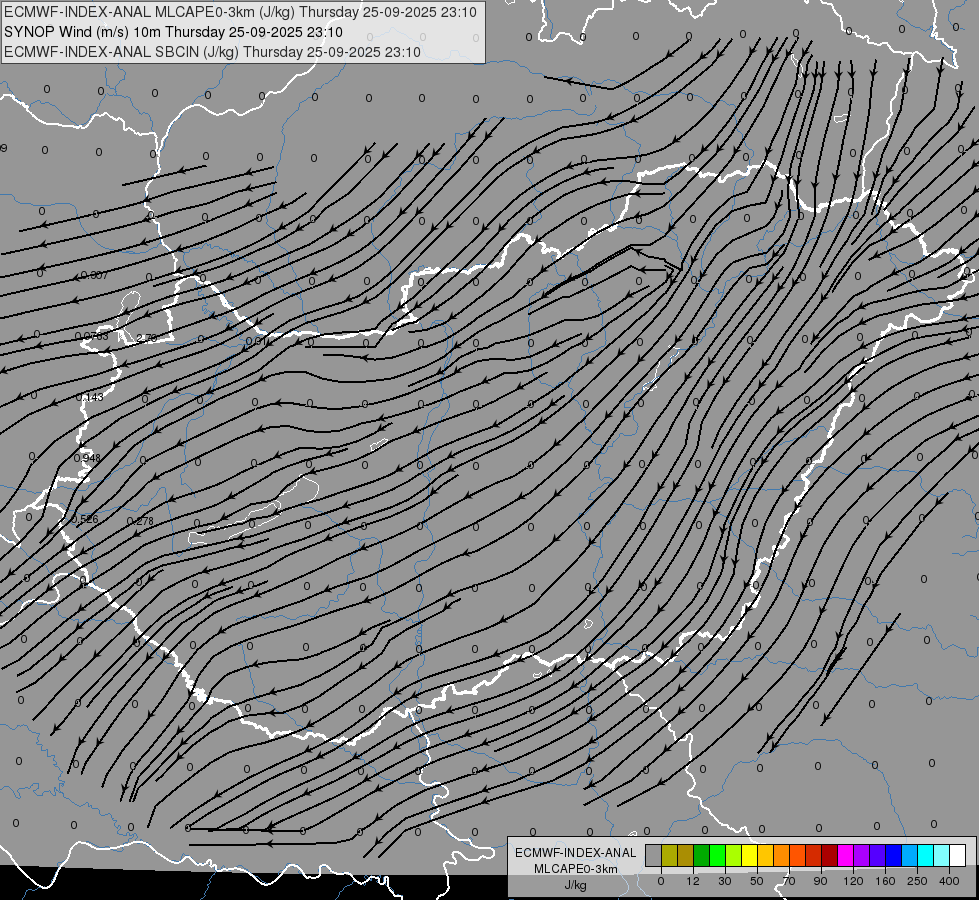Click the gray swatch in the legend
The height and width of the screenshot is (900, 979).
654,855
